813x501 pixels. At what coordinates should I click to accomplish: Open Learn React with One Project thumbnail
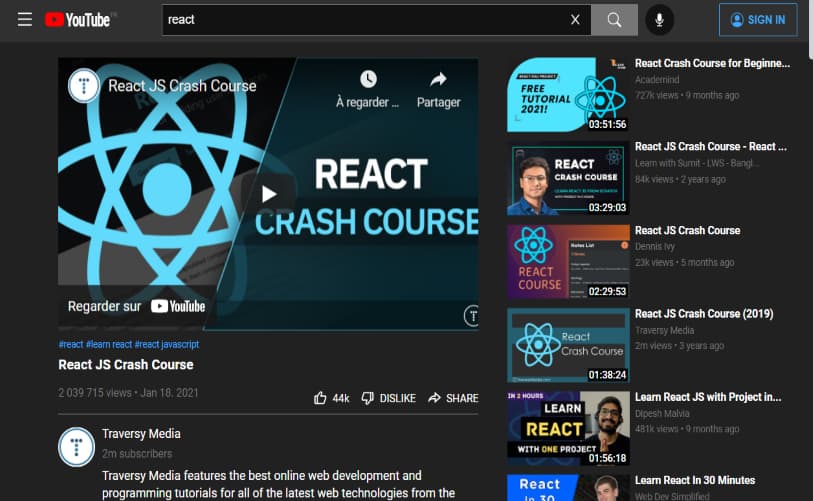coord(568,428)
